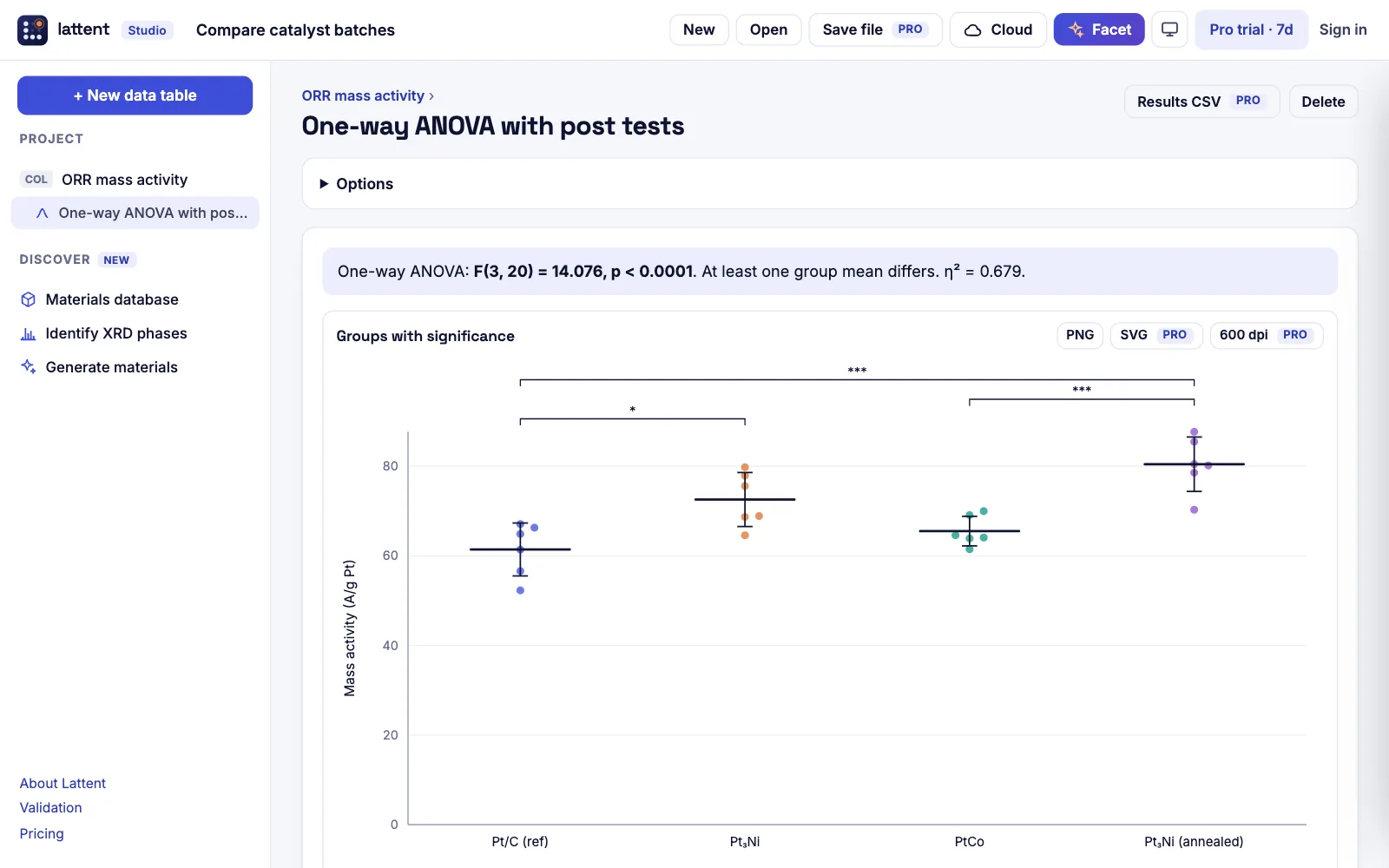Click Sign in

pos(1342,30)
